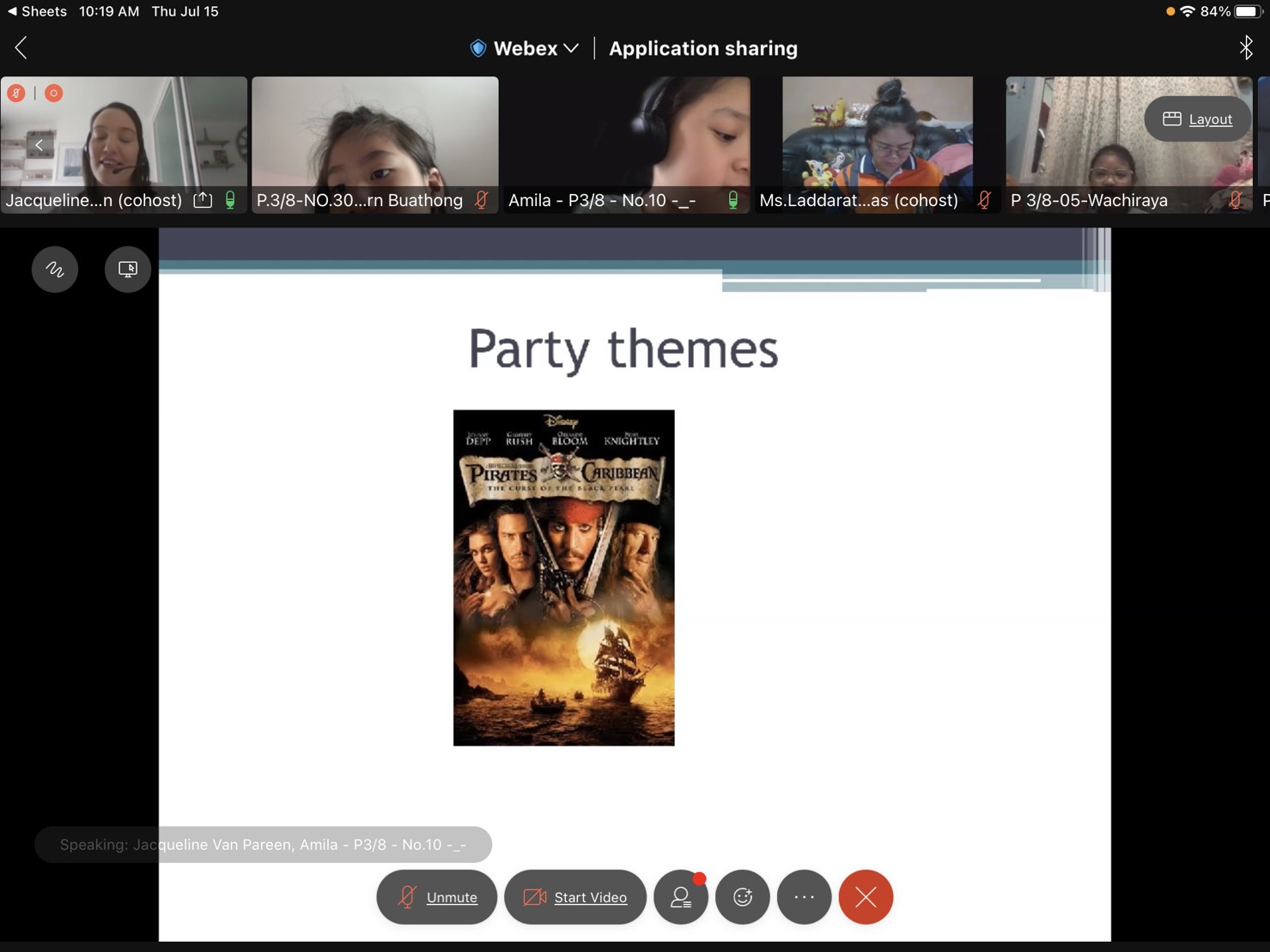Select P 3/8-05-Wachiraya video thumbnail
This screenshot has width=1270, height=952.
(1129, 144)
